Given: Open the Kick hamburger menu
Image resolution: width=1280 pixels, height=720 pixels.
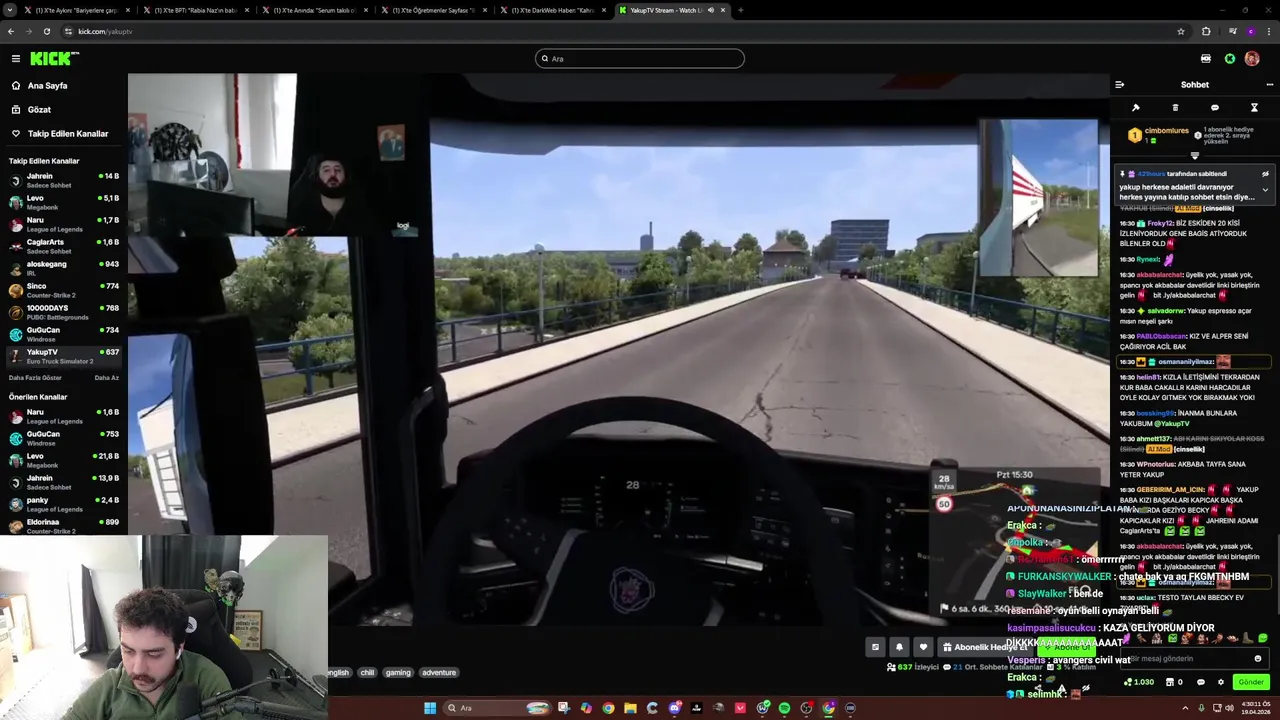Looking at the screenshot, I should 15,59.
